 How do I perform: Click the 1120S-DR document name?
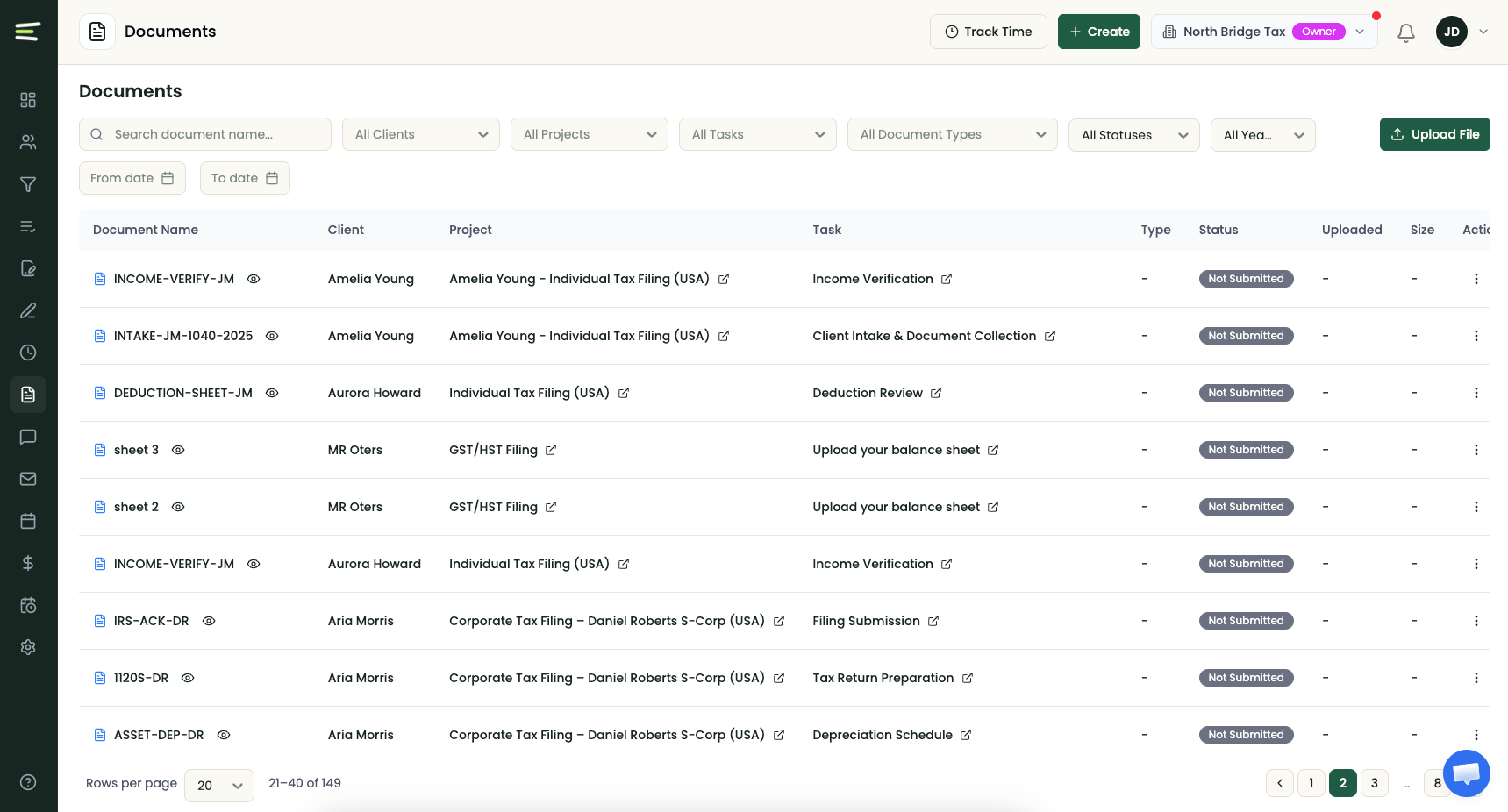point(141,678)
